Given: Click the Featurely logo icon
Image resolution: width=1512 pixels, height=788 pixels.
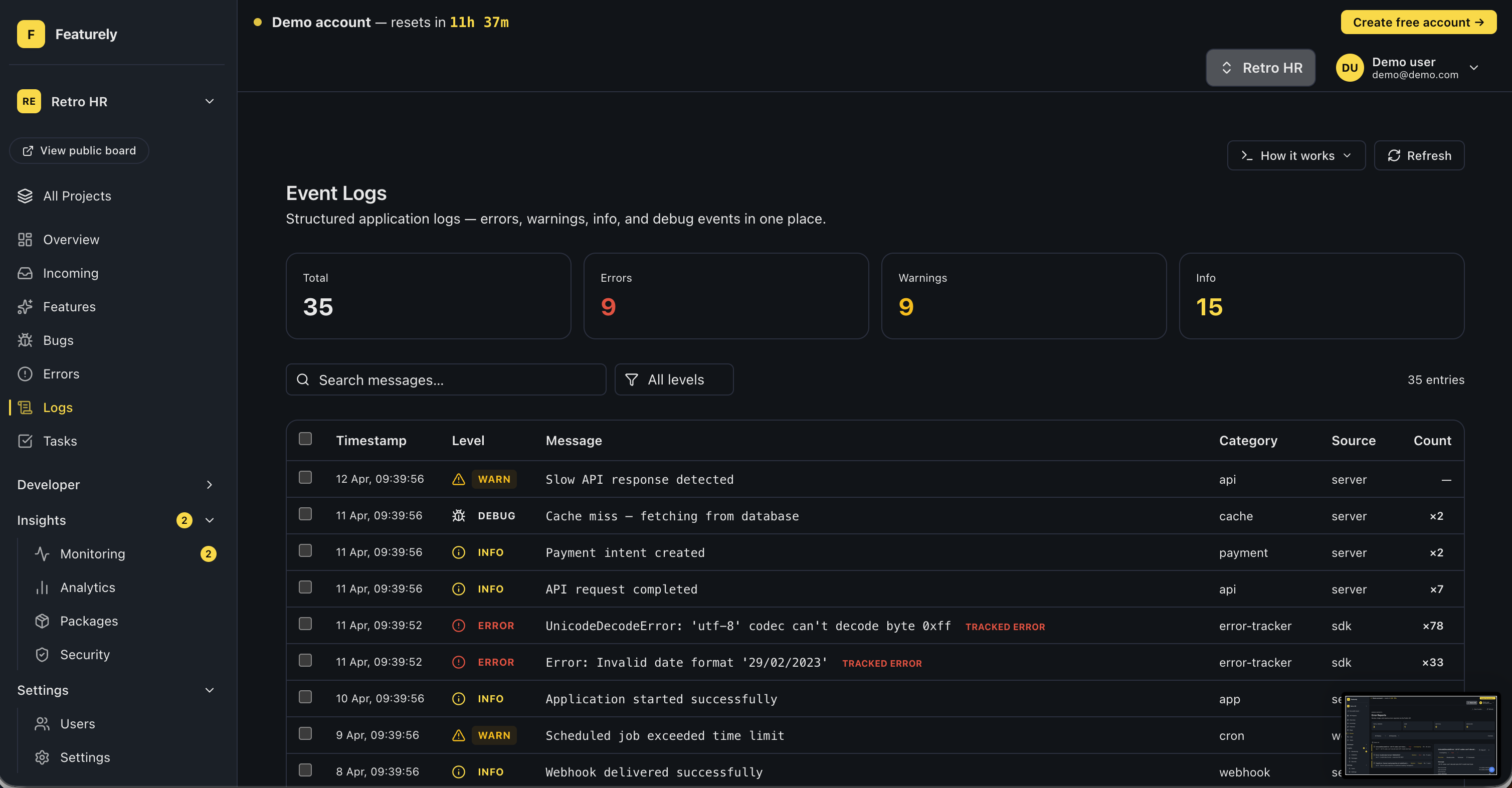Looking at the screenshot, I should (31, 34).
